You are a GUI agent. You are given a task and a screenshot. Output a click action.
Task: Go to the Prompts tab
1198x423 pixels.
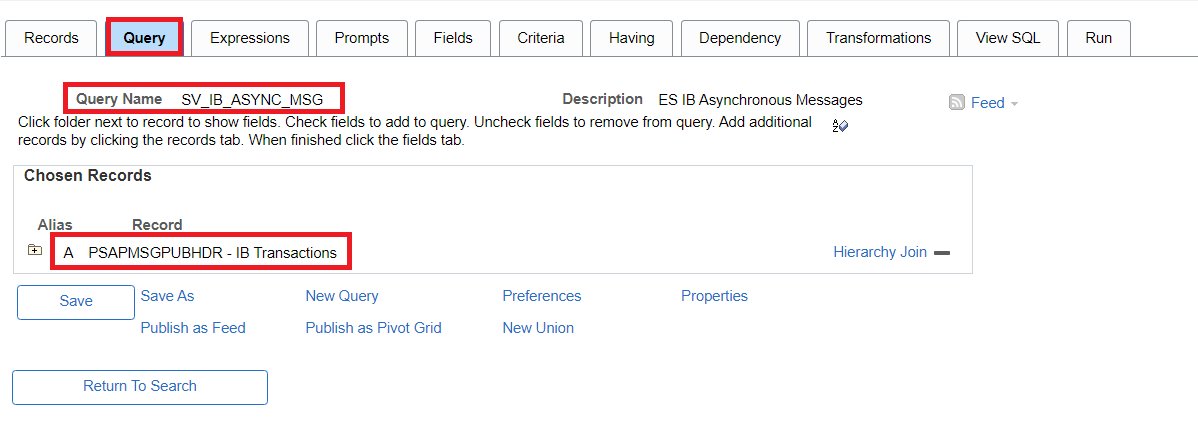(x=361, y=38)
